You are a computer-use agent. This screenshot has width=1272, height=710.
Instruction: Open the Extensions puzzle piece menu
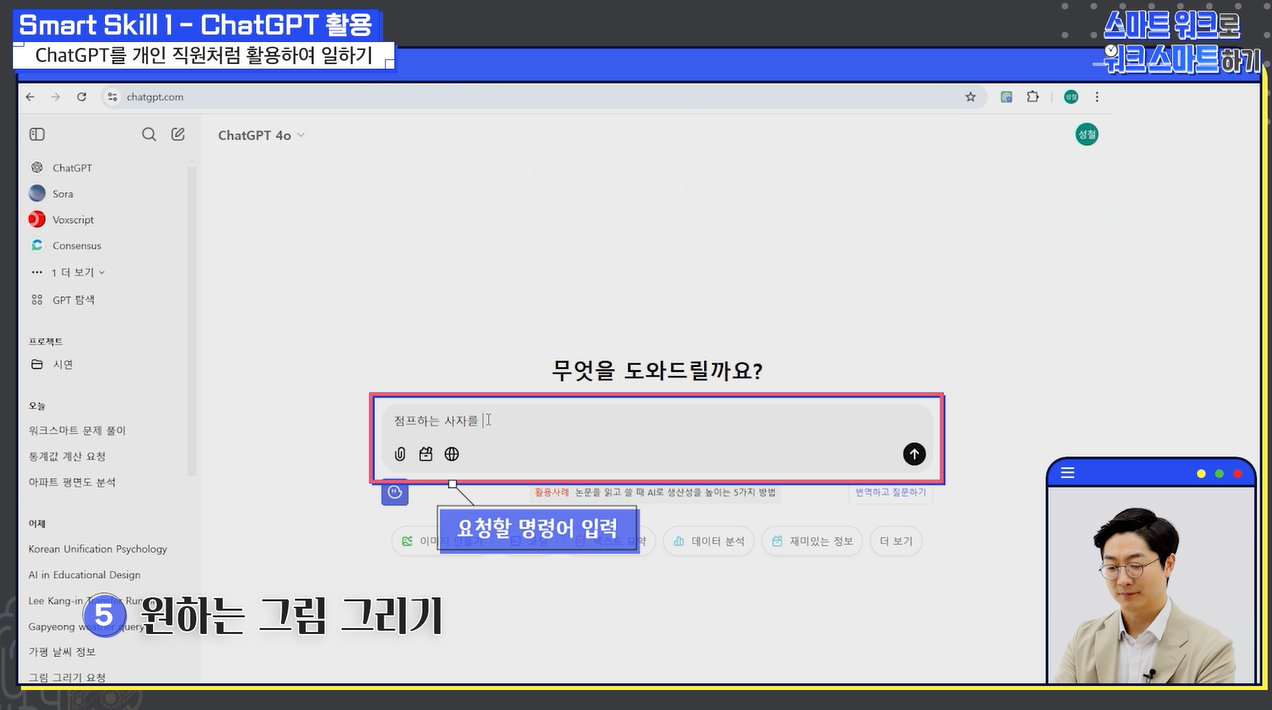tap(1032, 97)
